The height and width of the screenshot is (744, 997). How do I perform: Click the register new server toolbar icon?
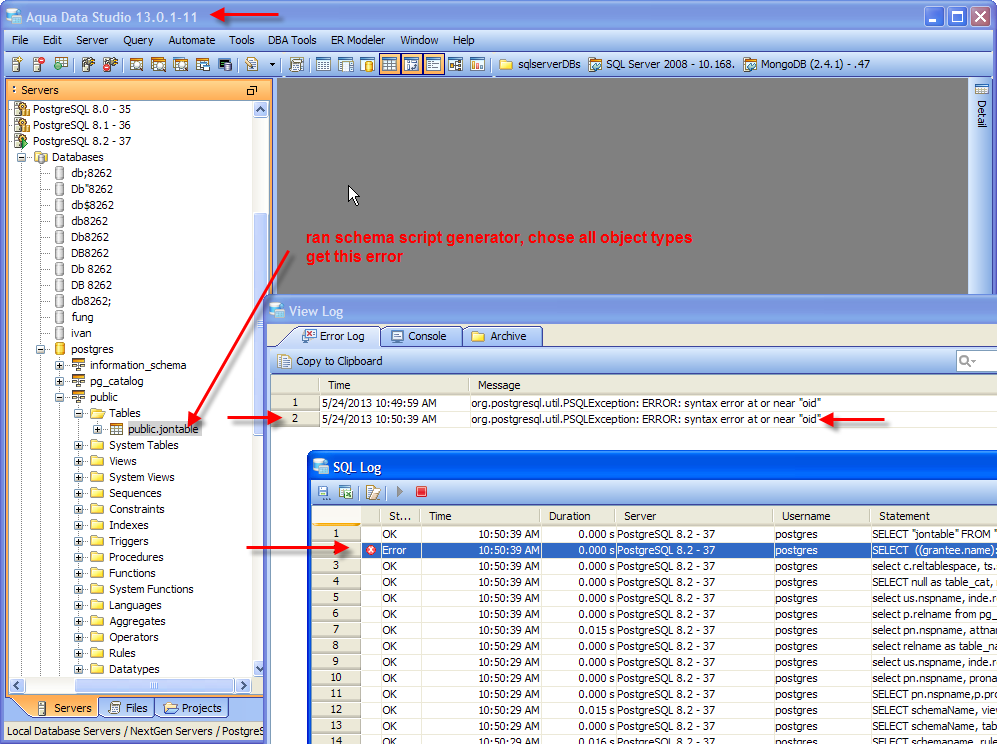coord(18,64)
